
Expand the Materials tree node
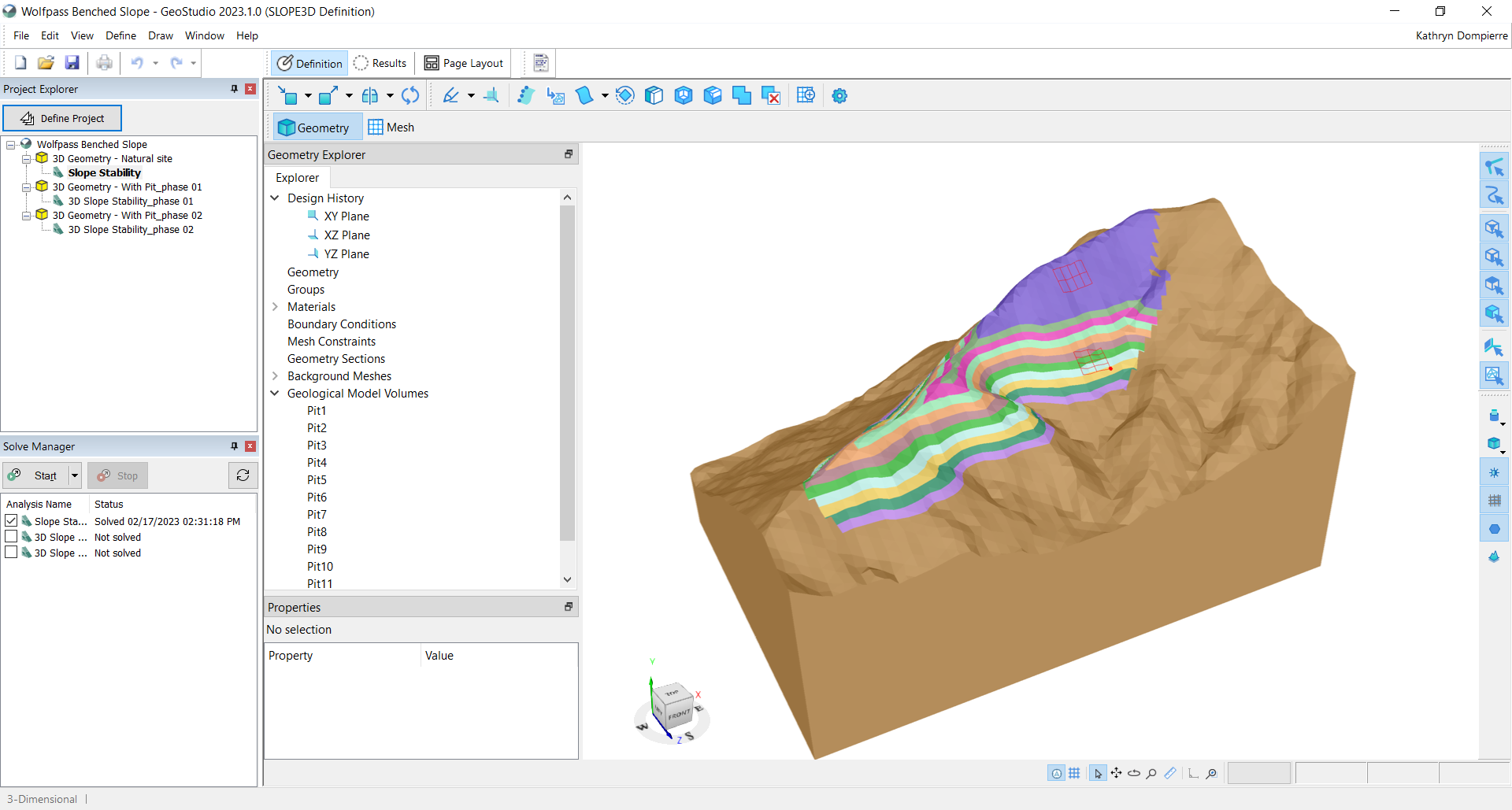(275, 307)
